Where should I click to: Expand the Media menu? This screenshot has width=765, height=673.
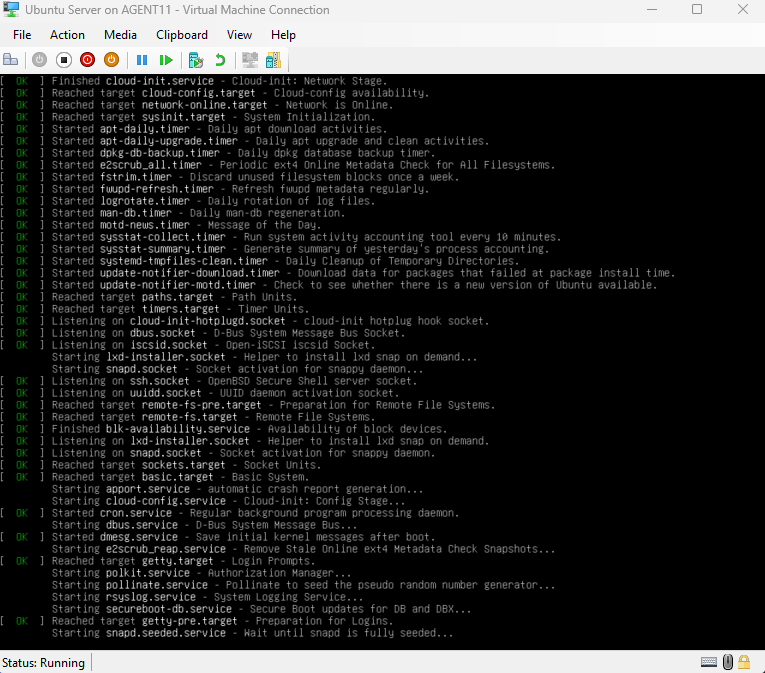(x=120, y=35)
